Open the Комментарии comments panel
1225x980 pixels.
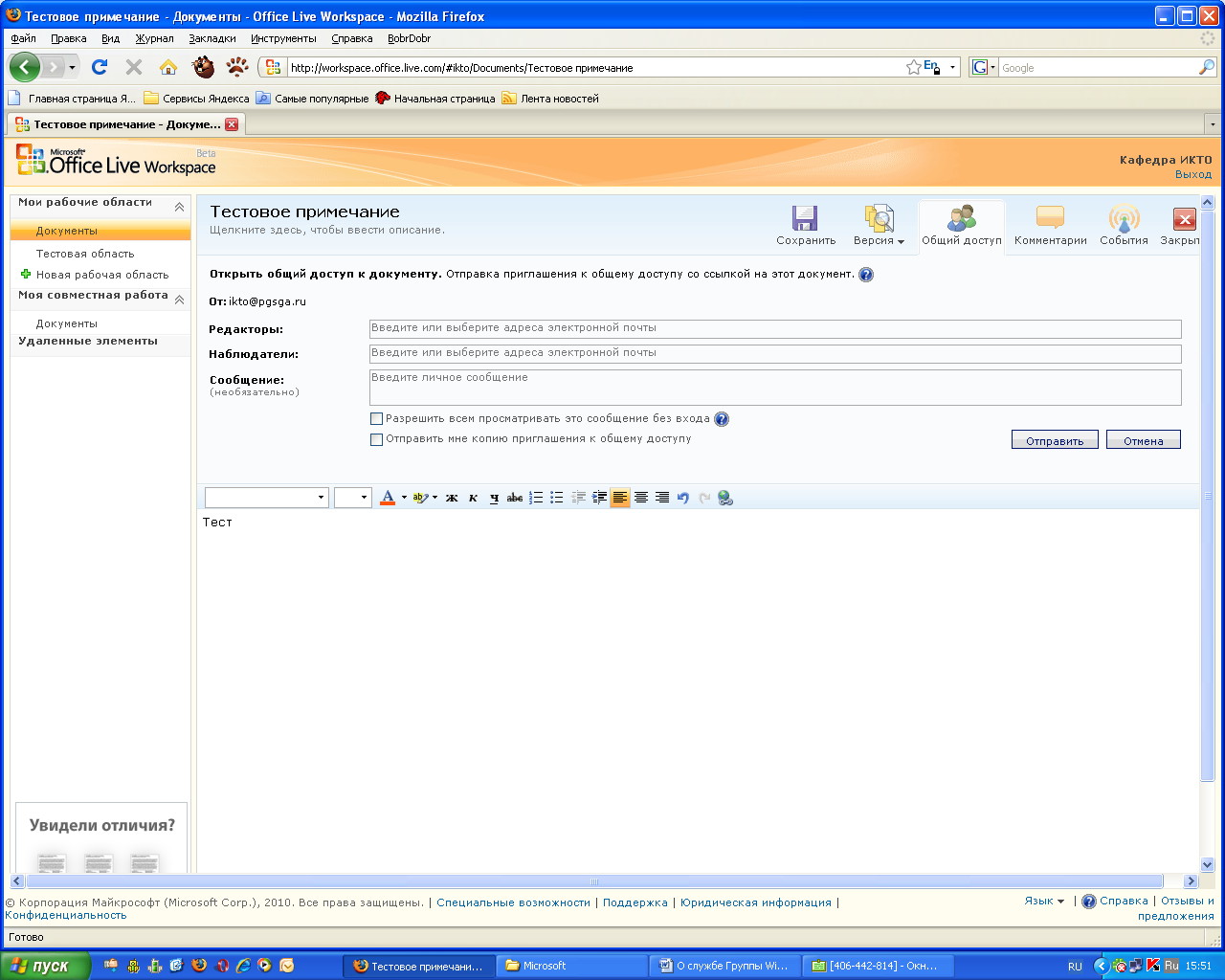point(1051,226)
